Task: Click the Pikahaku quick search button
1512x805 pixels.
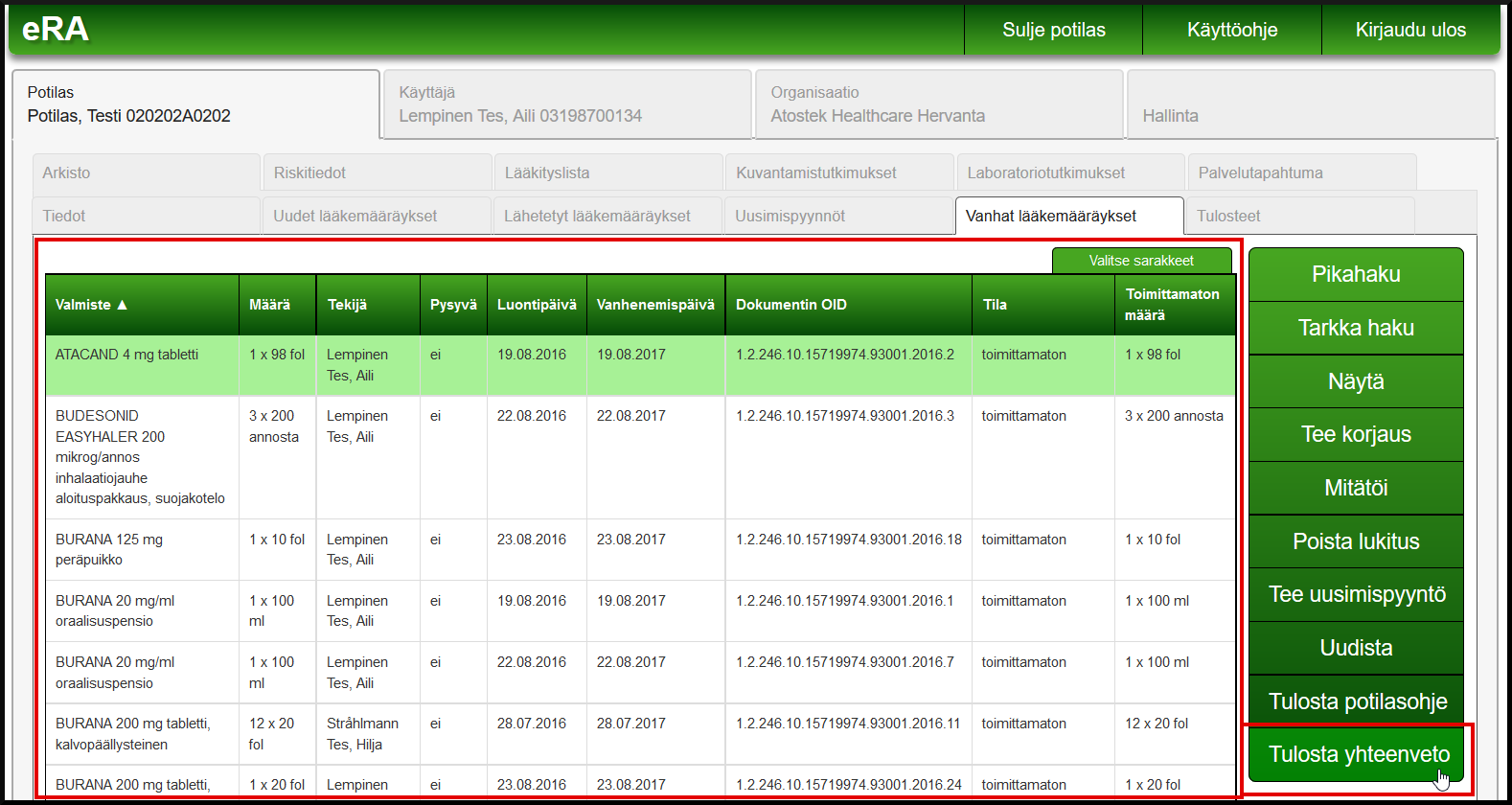Action: tap(1356, 274)
